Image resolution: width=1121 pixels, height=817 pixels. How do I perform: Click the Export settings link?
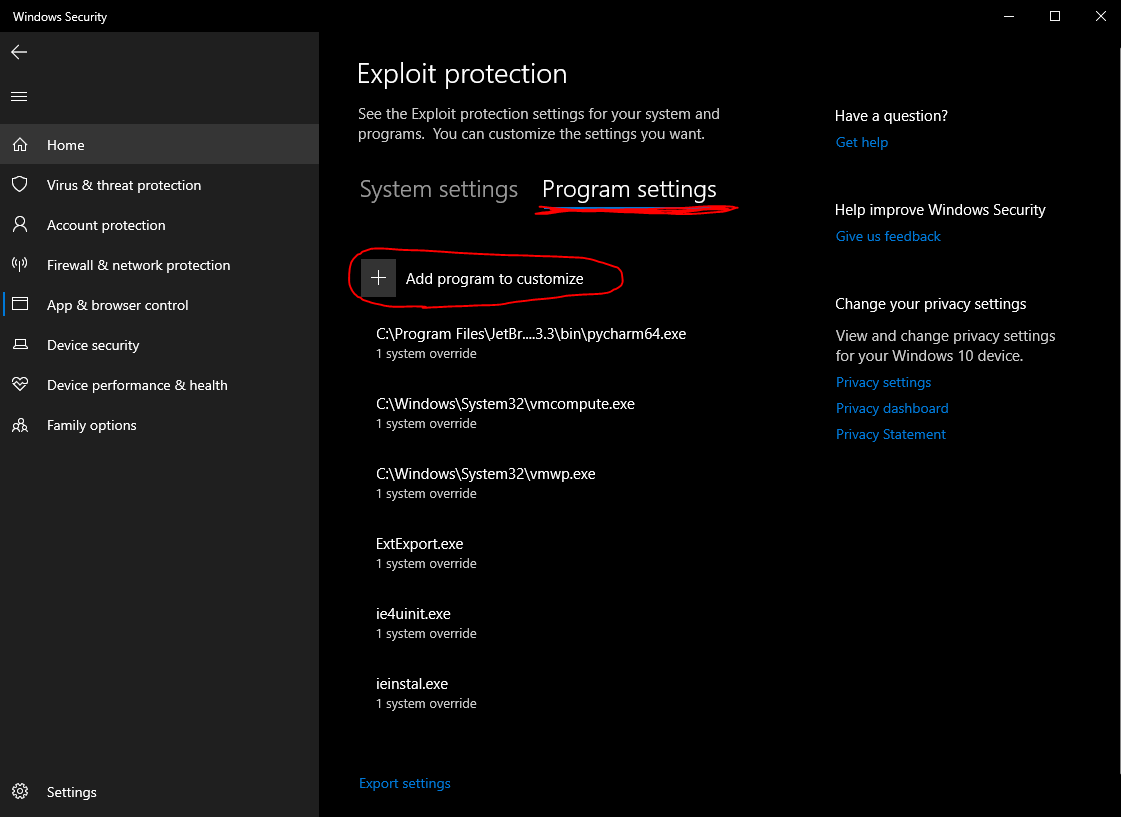[x=404, y=784]
